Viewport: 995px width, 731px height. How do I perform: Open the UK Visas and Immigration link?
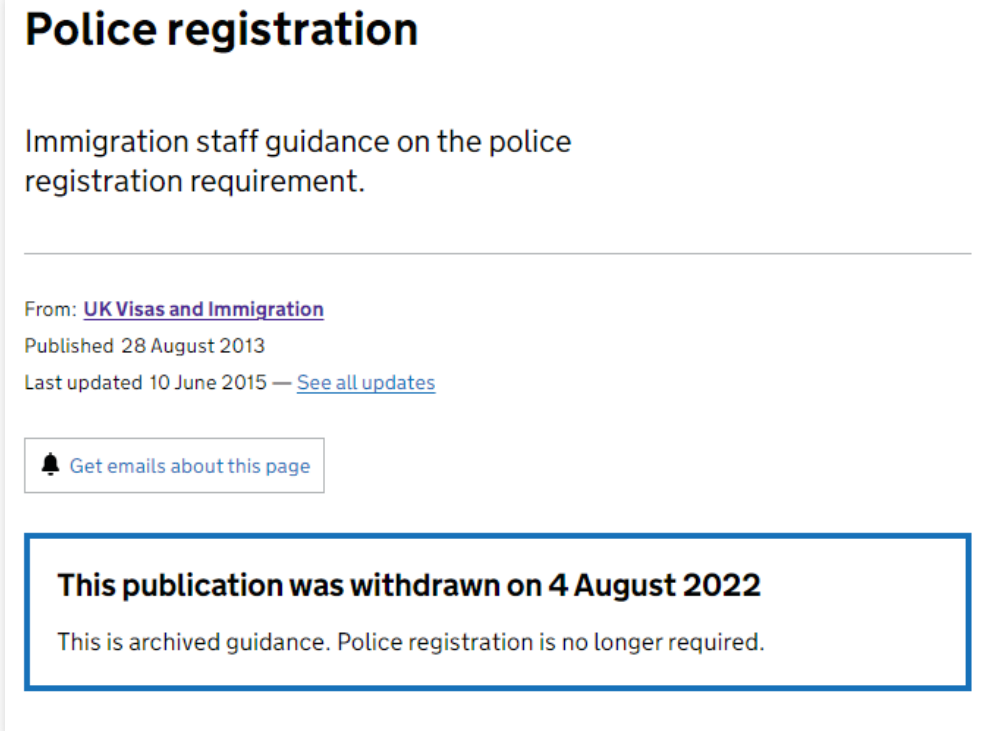coord(203,310)
